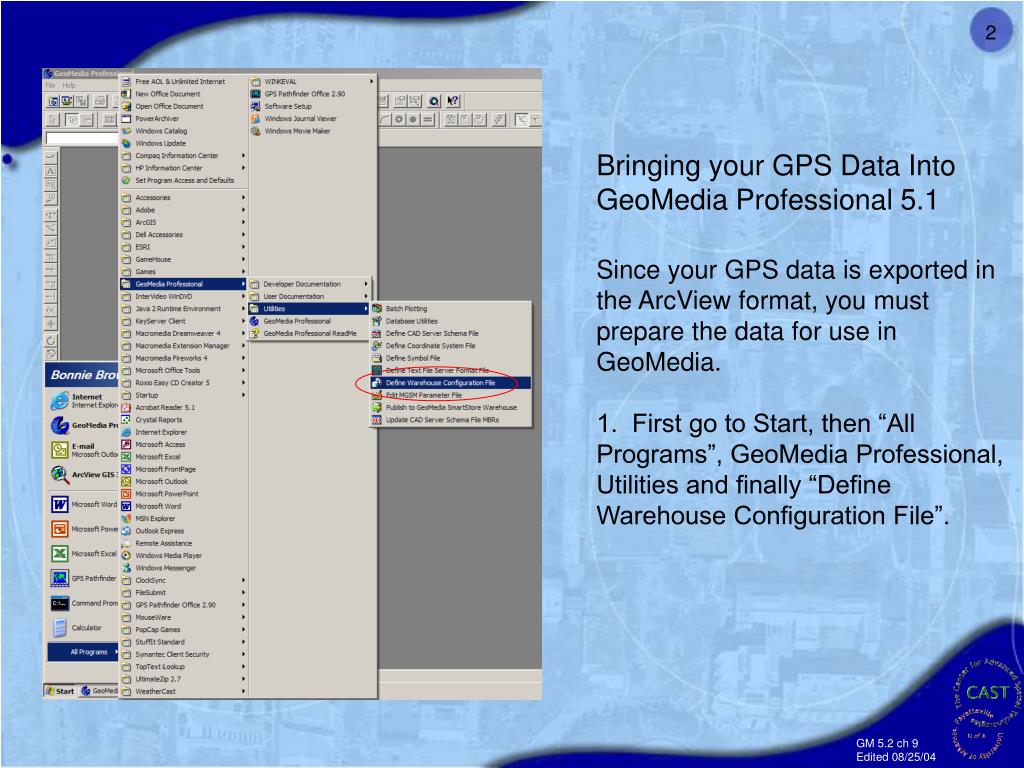Click the Batch Plotting icon

[x=377, y=308]
